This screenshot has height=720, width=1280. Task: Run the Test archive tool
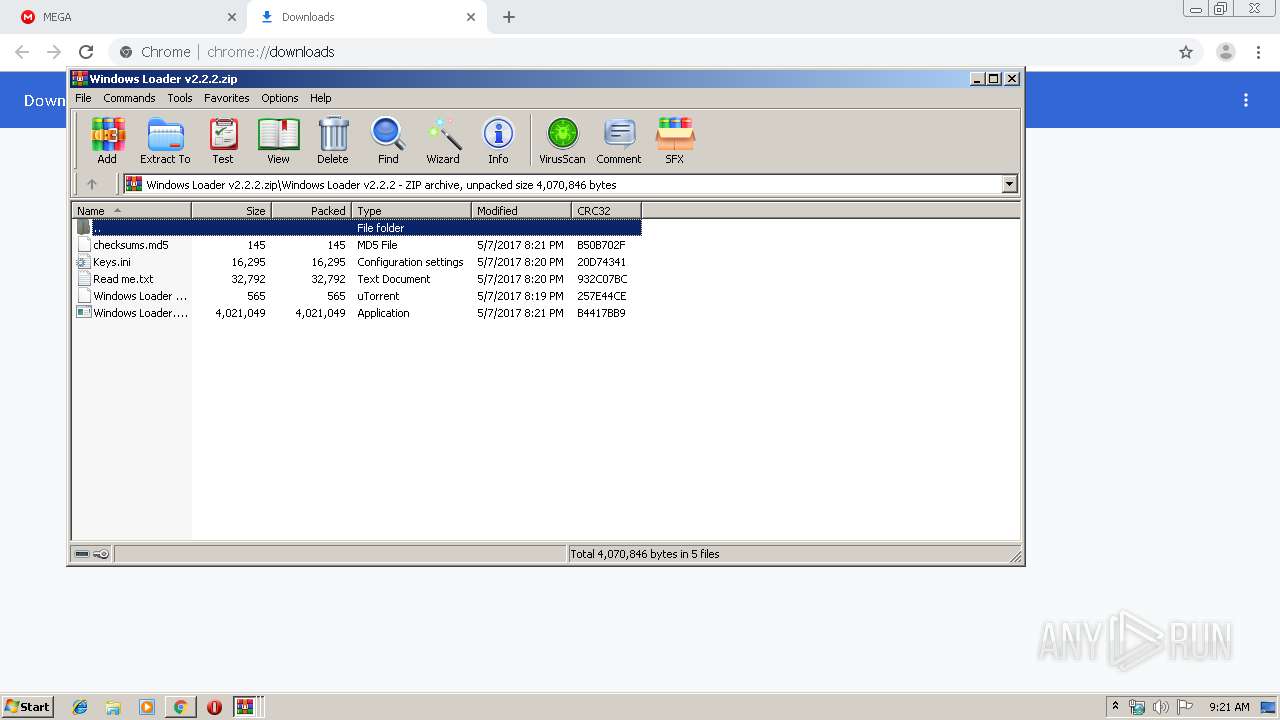(x=223, y=140)
